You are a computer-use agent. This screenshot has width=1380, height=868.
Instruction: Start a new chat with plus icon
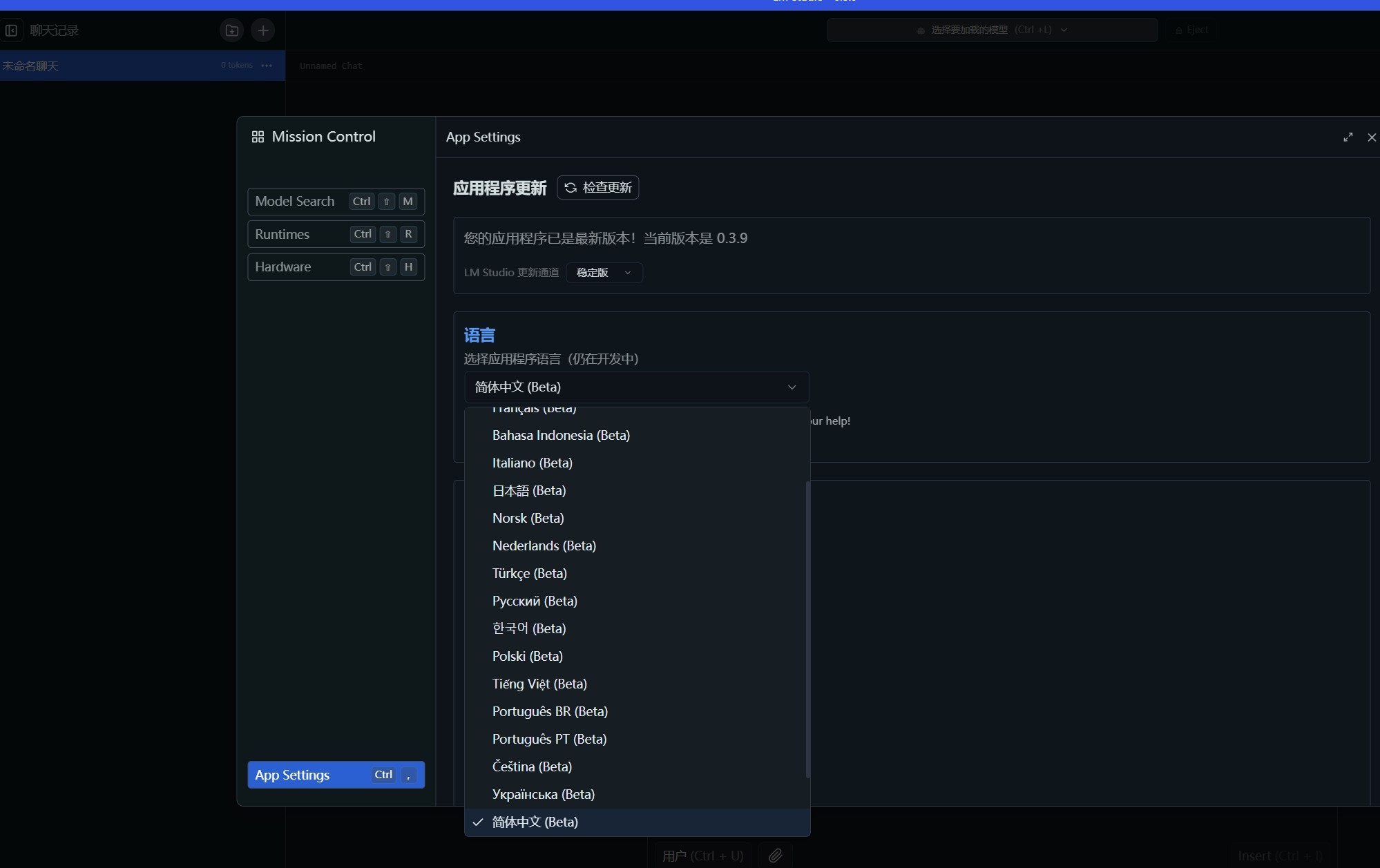pyautogui.click(x=262, y=30)
